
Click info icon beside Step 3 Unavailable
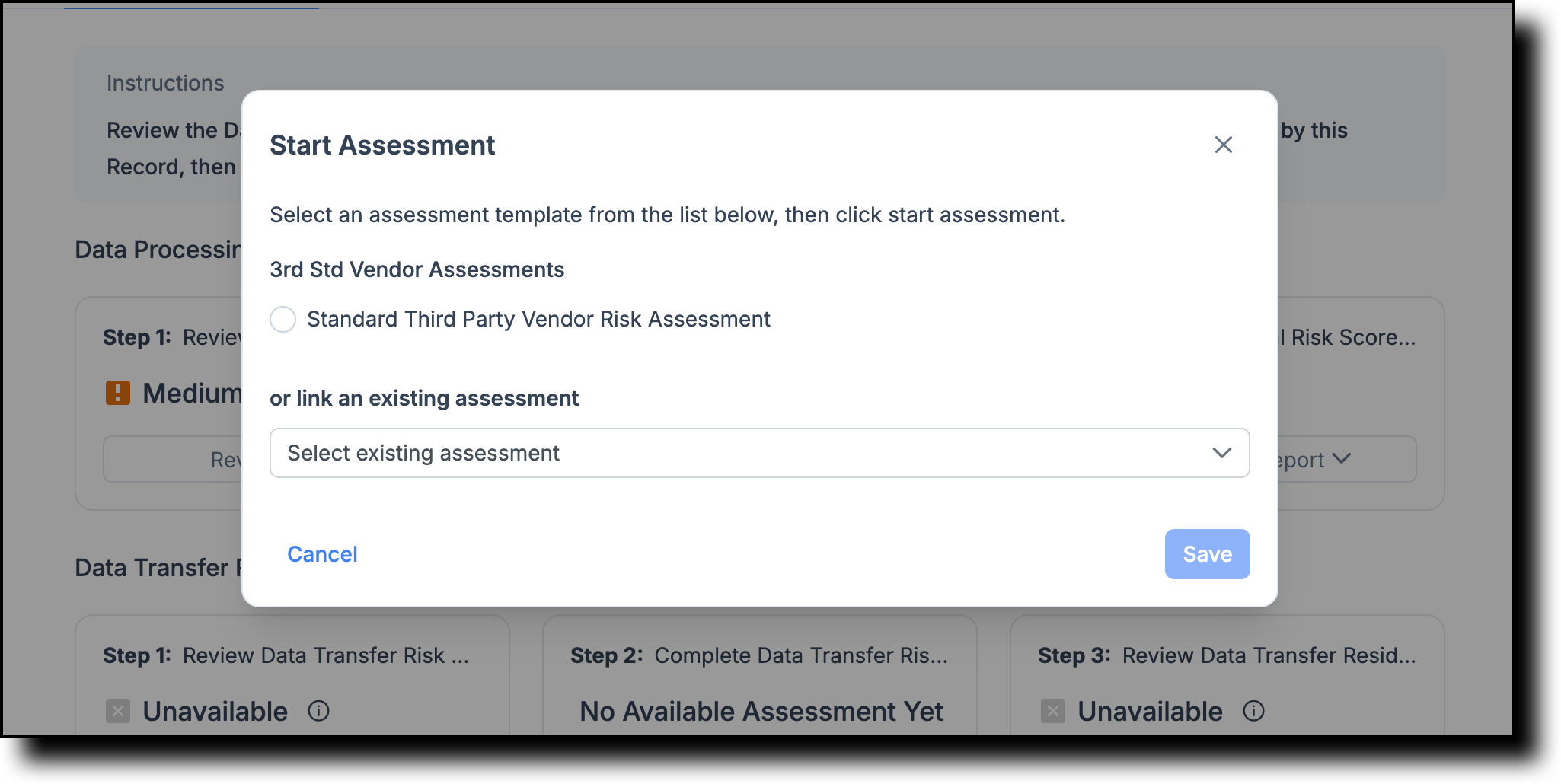(x=1253, y=711)
